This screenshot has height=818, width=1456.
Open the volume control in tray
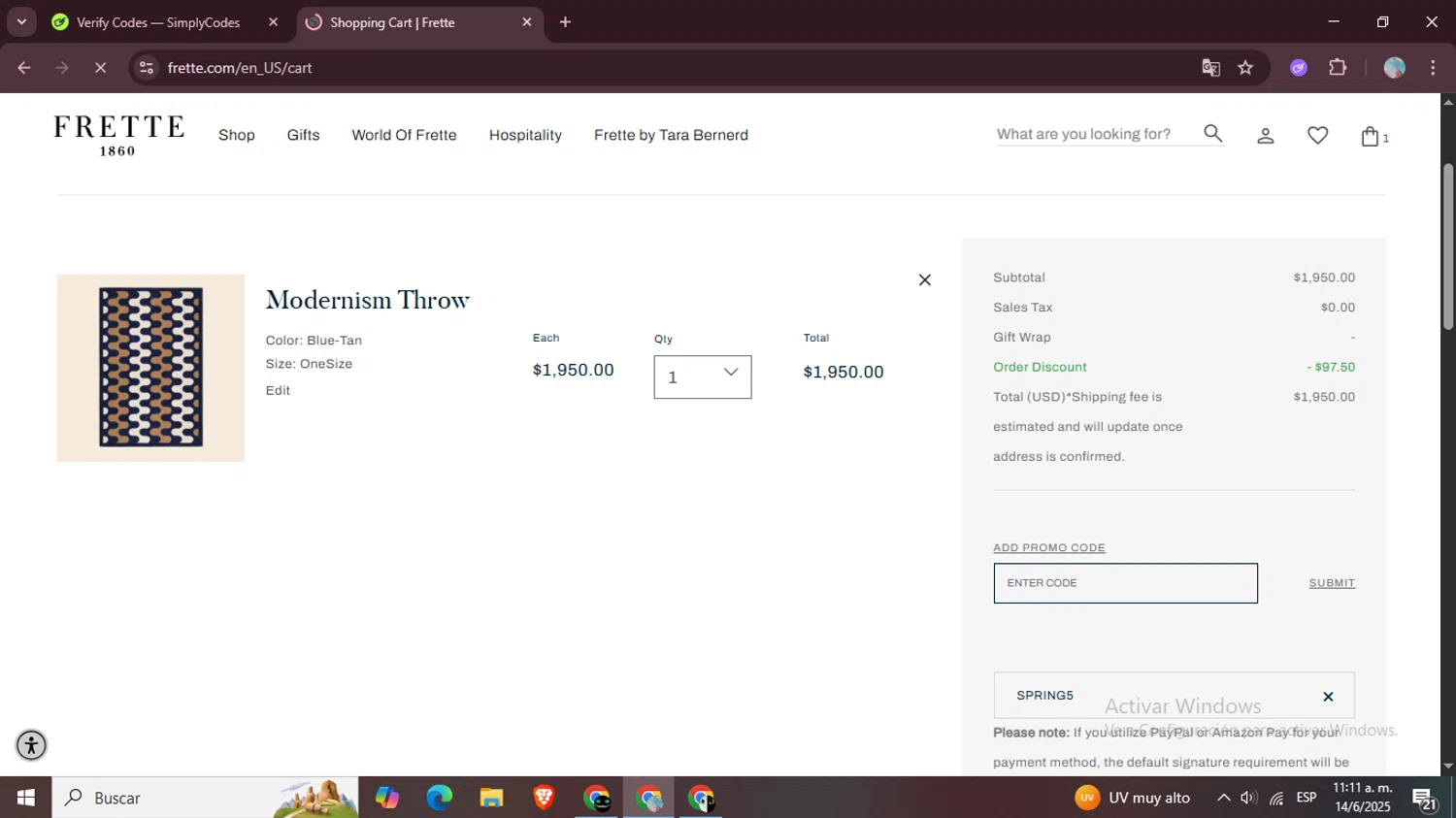(1249, 798)
